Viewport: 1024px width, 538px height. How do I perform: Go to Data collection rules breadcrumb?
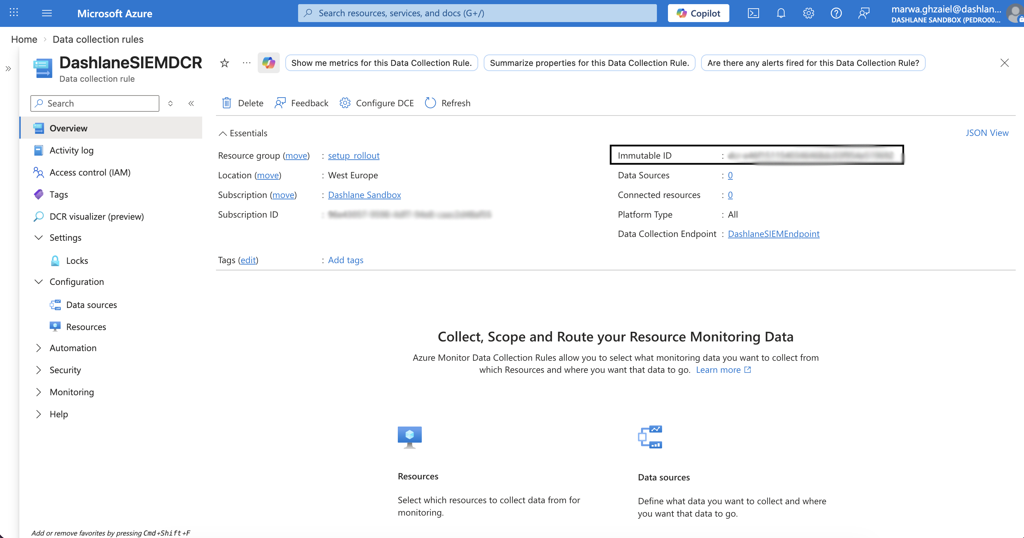pyautogui.click(x=98, y=39)
